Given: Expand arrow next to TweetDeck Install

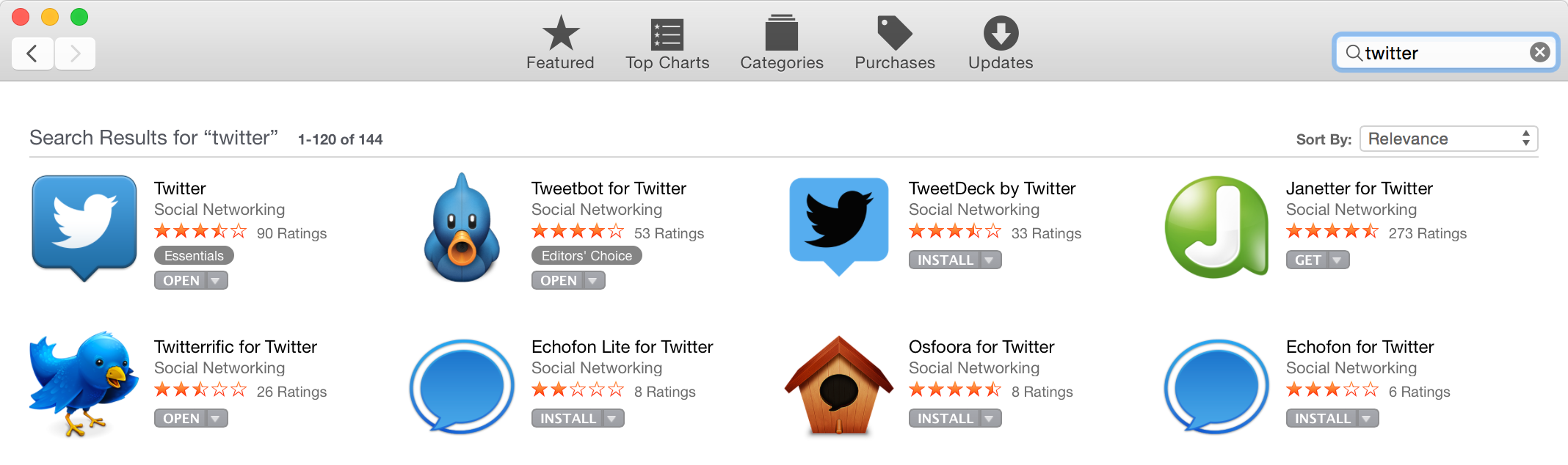Looking at the screenshot, I should tap(989, 260).
